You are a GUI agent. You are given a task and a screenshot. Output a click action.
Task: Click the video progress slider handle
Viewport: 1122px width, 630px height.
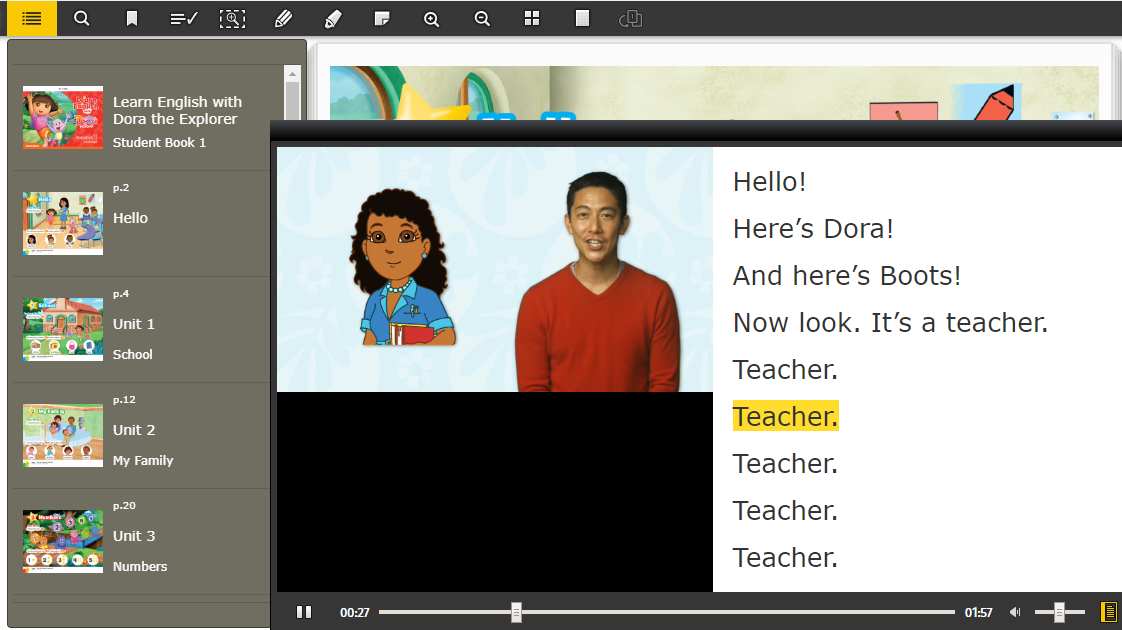pyautogui.click(x=516, y=612)
